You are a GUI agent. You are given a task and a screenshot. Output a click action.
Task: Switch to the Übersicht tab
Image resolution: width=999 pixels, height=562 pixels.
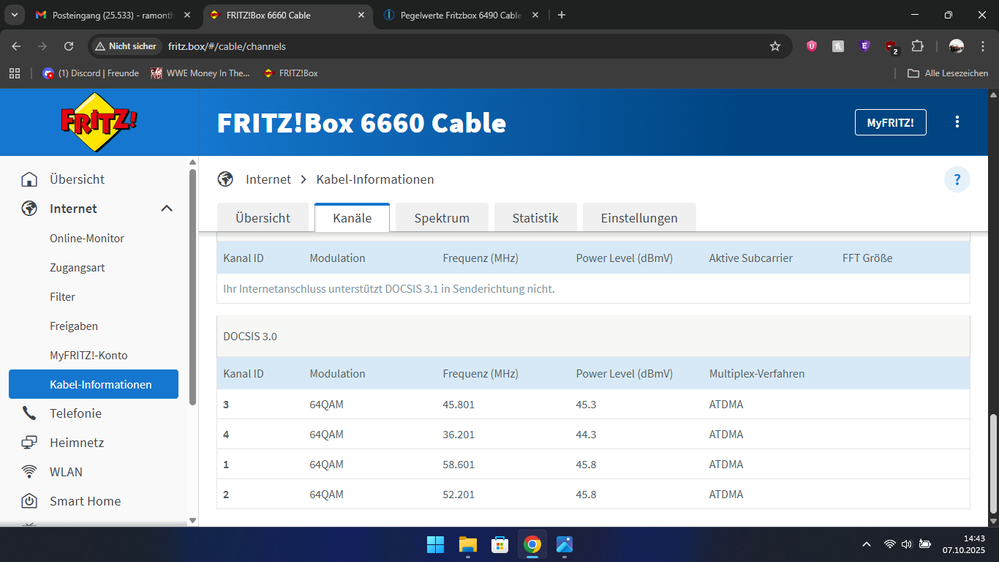[262, 218]
